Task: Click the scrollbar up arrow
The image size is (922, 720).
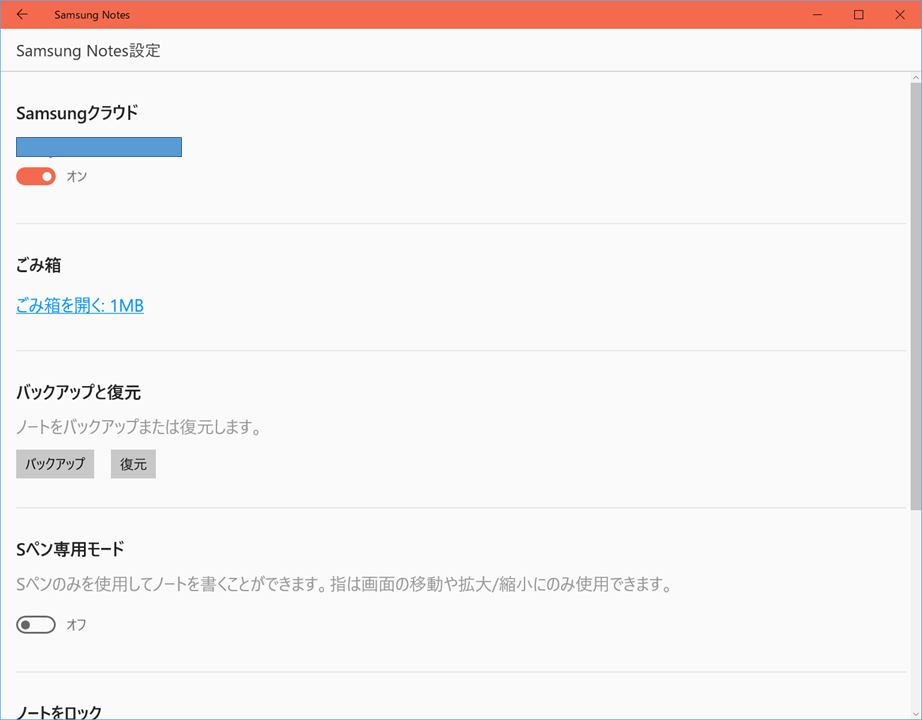Action: pos(916,78)
